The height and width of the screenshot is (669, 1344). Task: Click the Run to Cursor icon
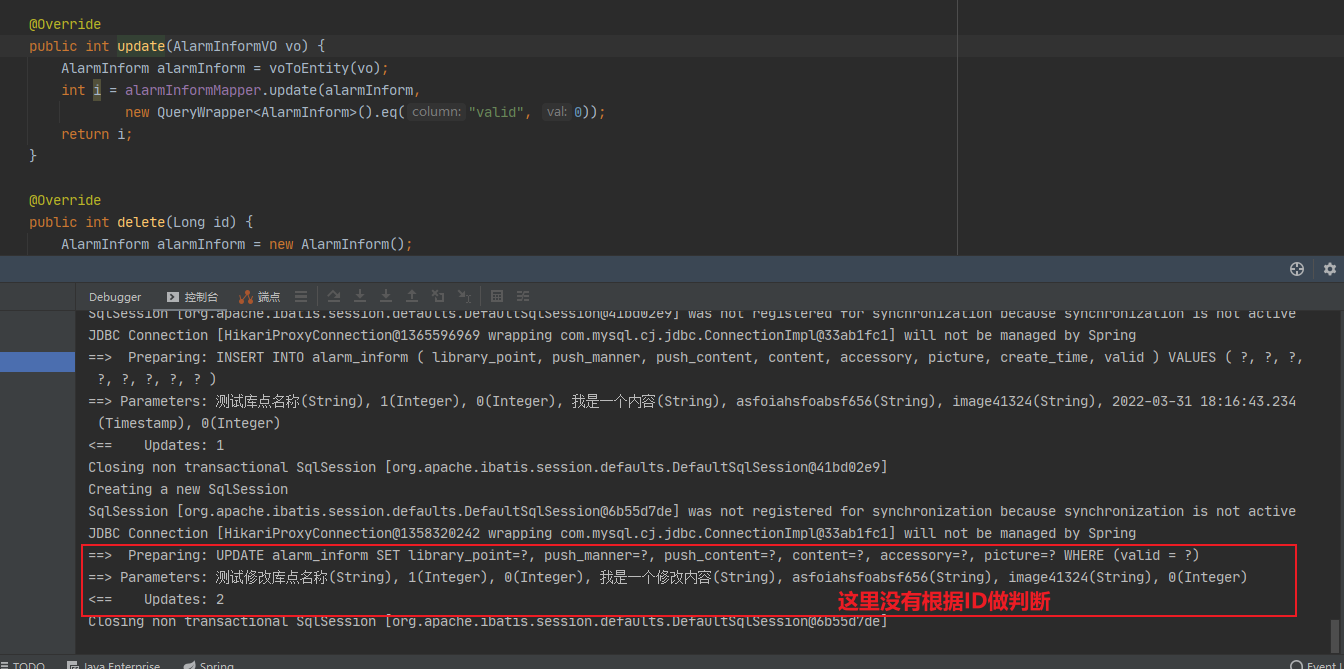465,297
